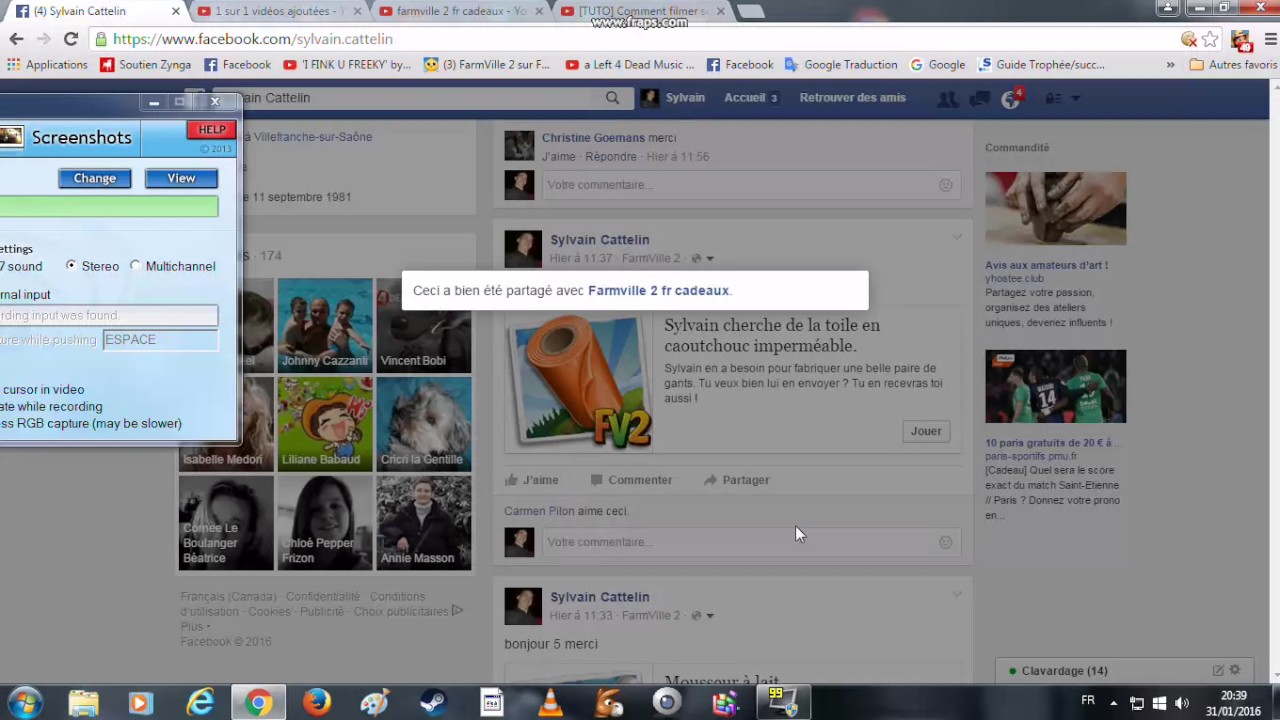The width and height of the screenshot is (1280, 720).
Task: Click the Fraps View button
Action: (x=181, y=178)
